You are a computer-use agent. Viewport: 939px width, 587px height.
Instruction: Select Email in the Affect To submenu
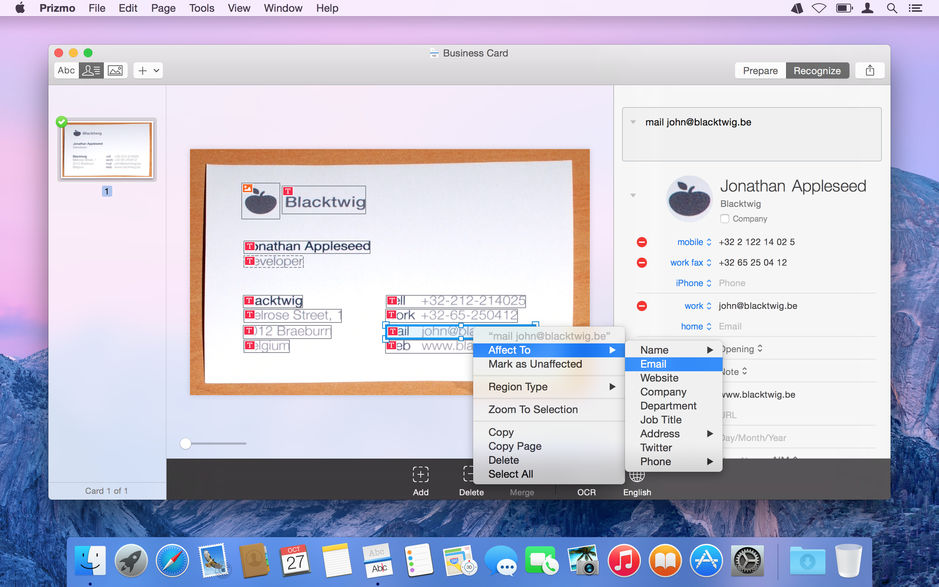(x=653, y=364)
